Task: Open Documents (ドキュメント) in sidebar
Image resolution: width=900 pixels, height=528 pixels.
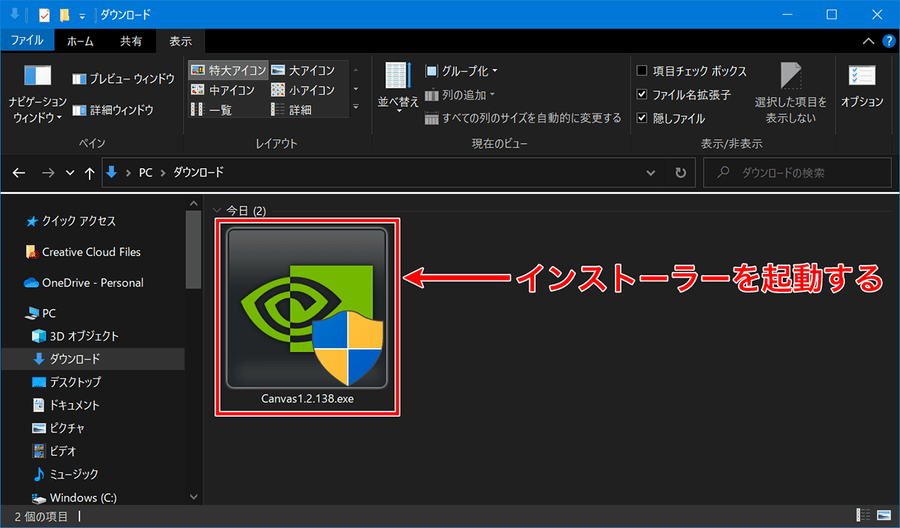Action: tap(67, 405)
